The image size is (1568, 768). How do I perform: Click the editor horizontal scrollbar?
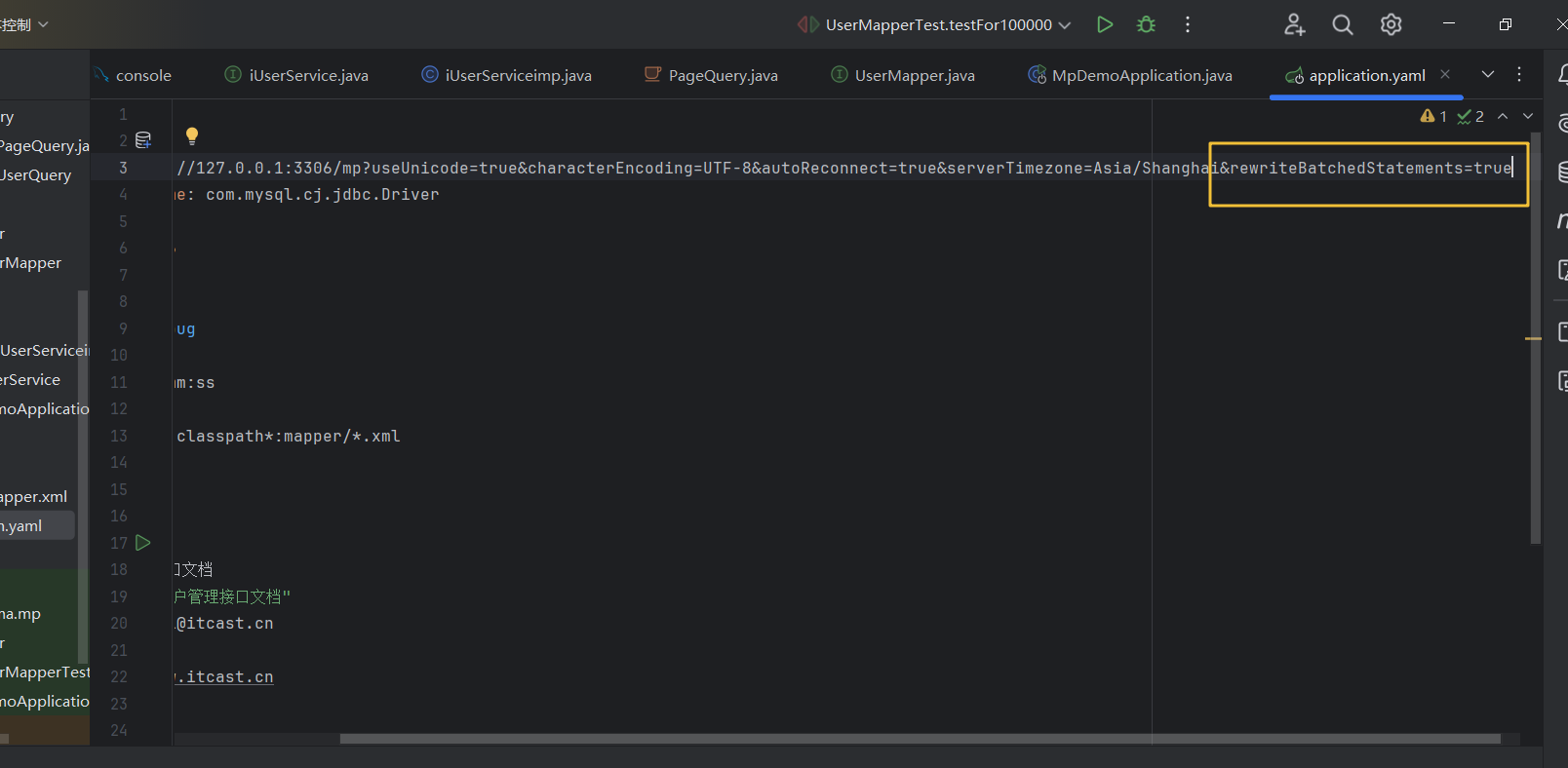pyautogui.click(x=919, y=739)
